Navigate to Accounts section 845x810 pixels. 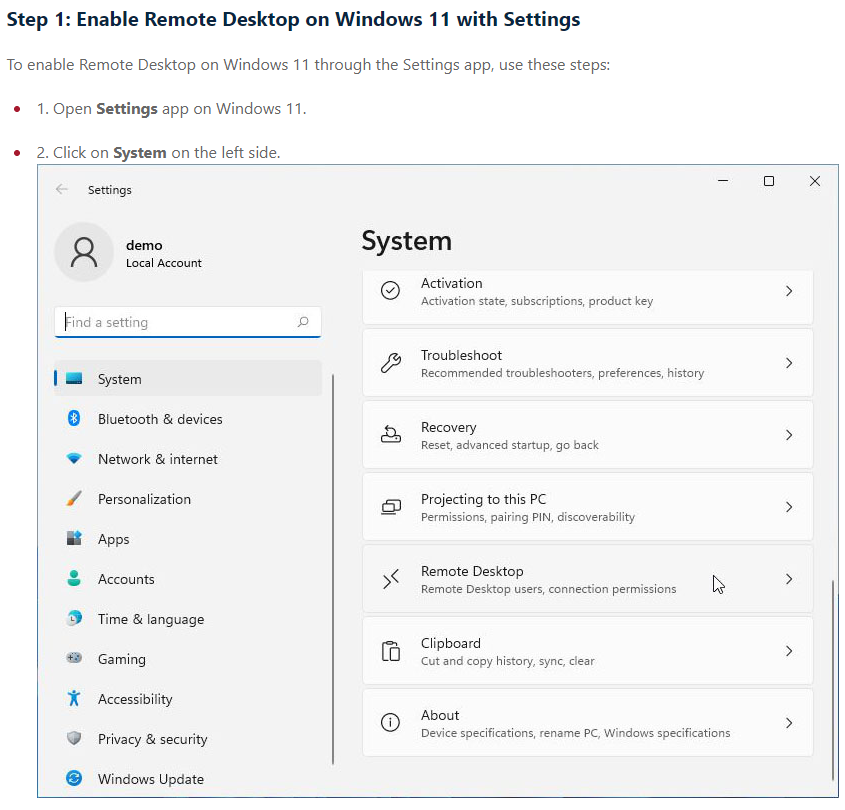coord(188,579)
